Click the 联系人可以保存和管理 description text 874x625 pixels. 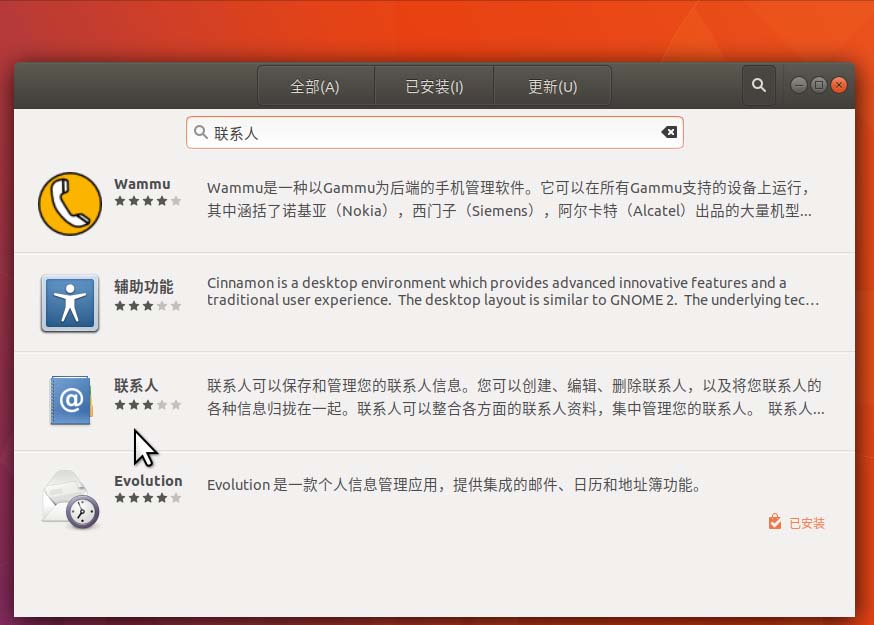516,397
